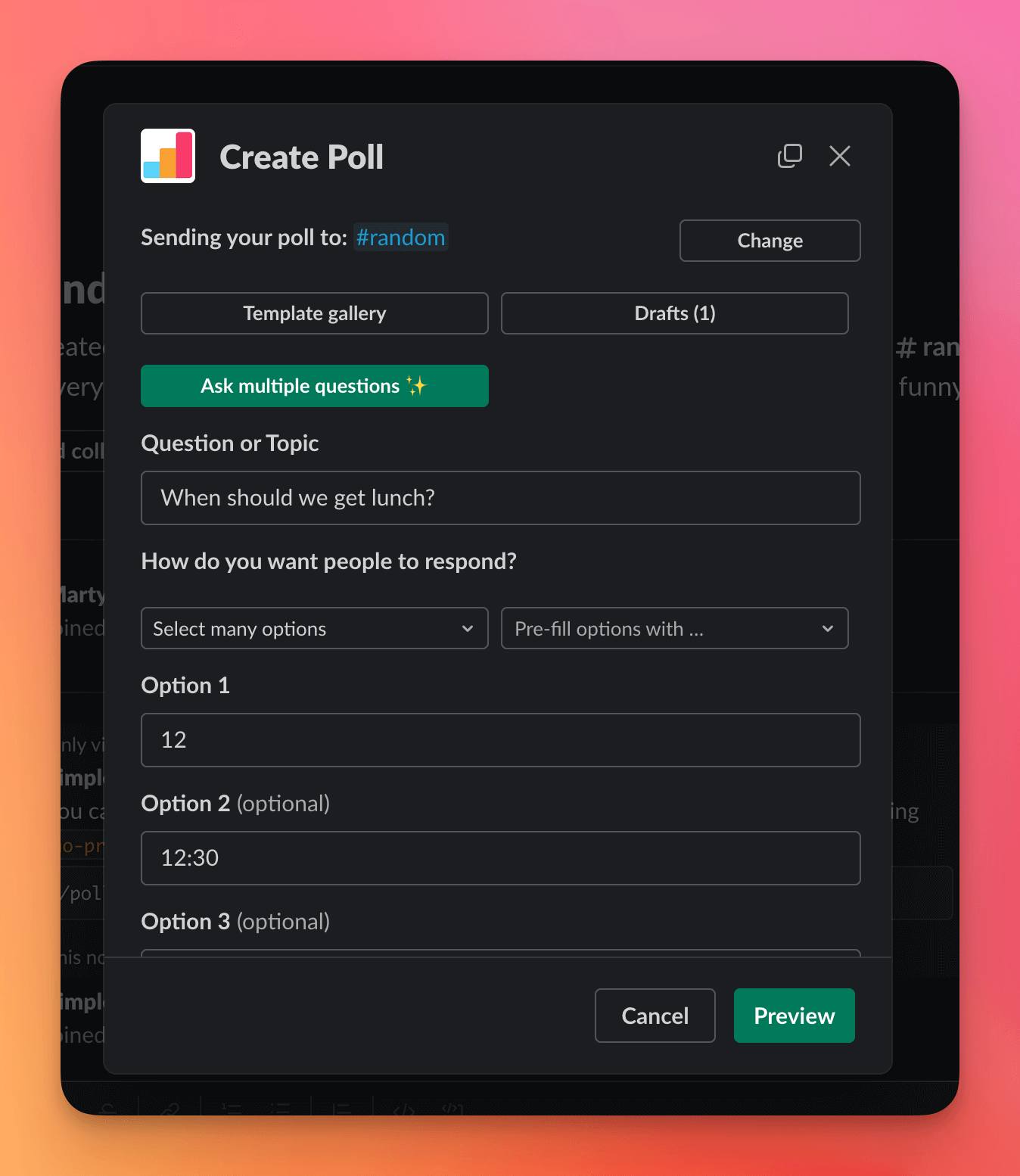The height and width of the screenshot is (1176, 1020).
Task: Open the Template gallery
Action: [314, 313]
